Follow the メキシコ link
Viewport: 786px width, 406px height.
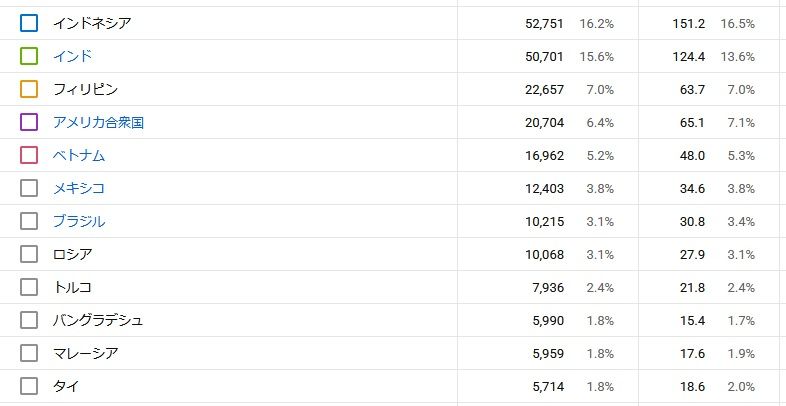coord(79,188)
